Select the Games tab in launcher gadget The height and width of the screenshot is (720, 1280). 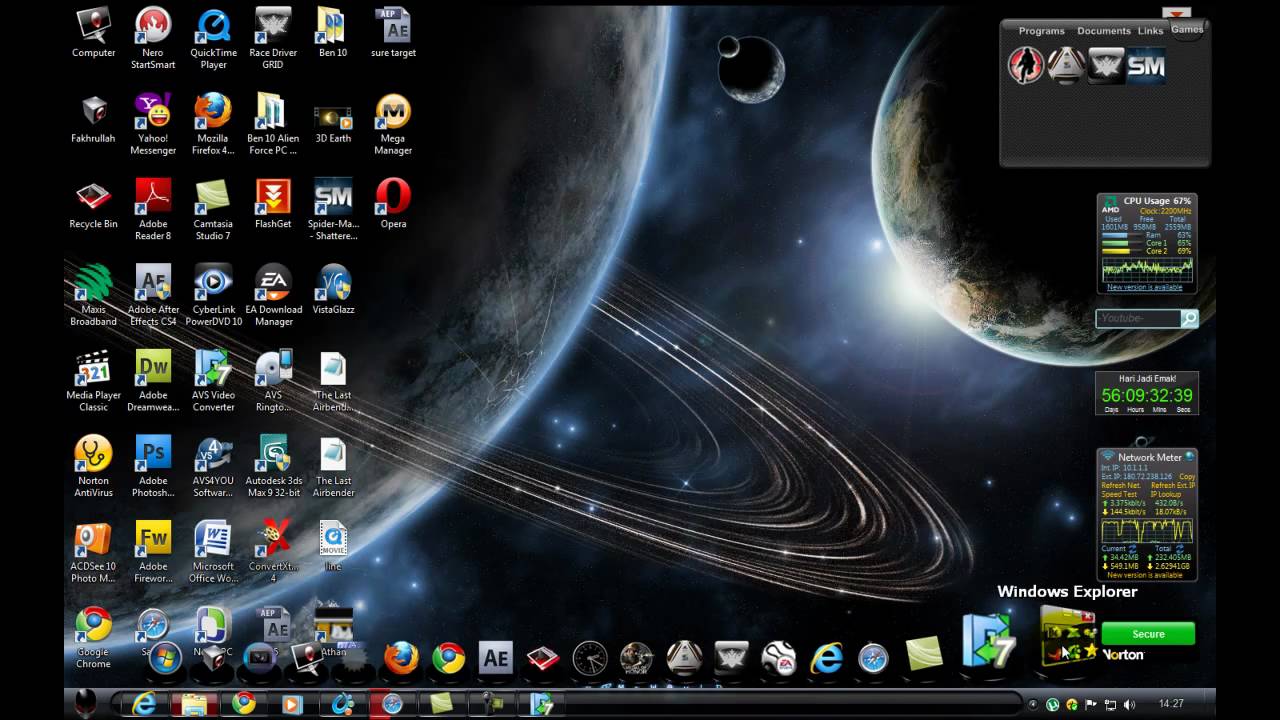click(1187, 29)
